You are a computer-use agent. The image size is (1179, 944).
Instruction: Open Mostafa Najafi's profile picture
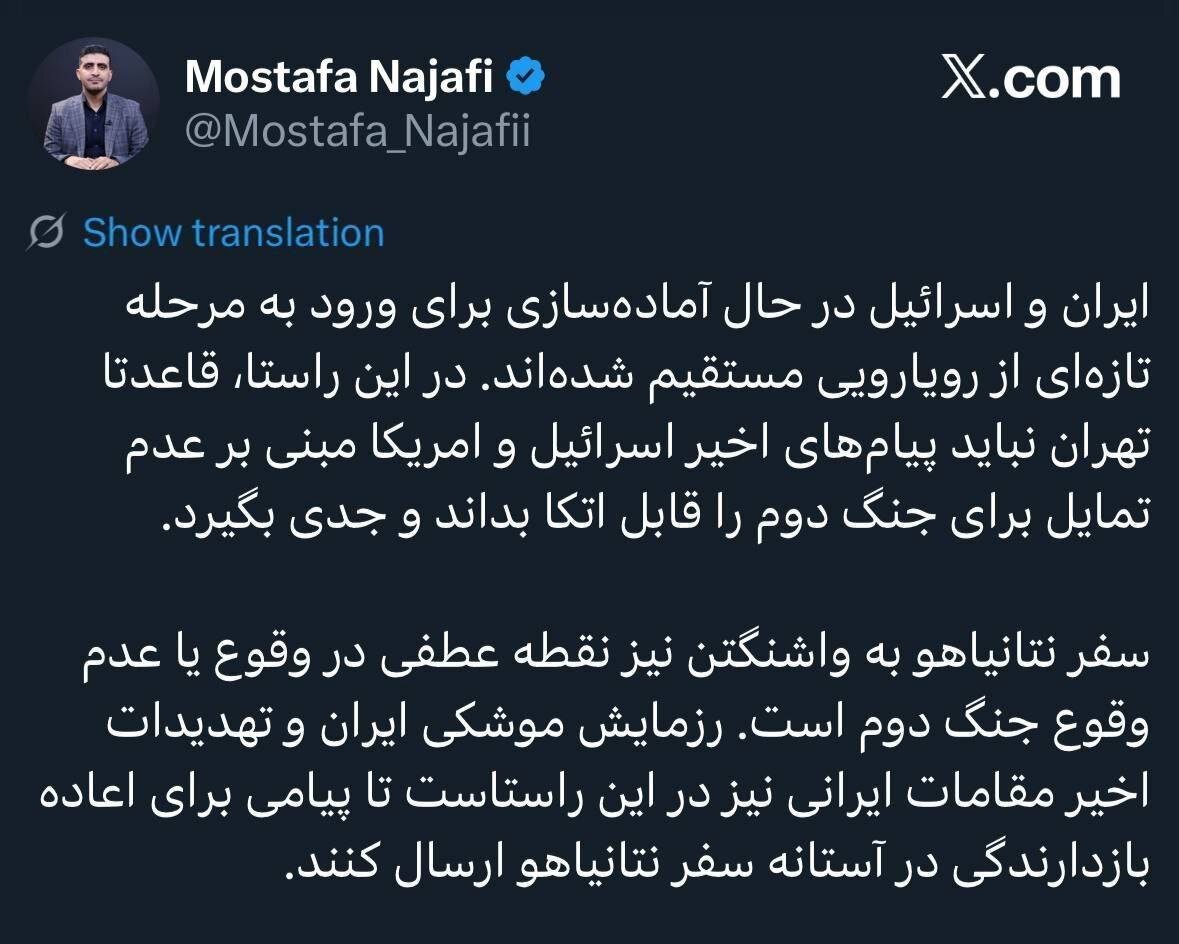click(95, 105)
